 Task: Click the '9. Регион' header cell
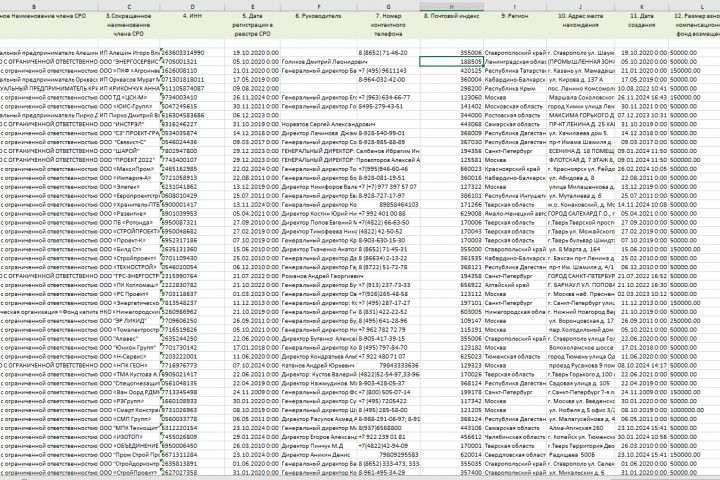515,25
